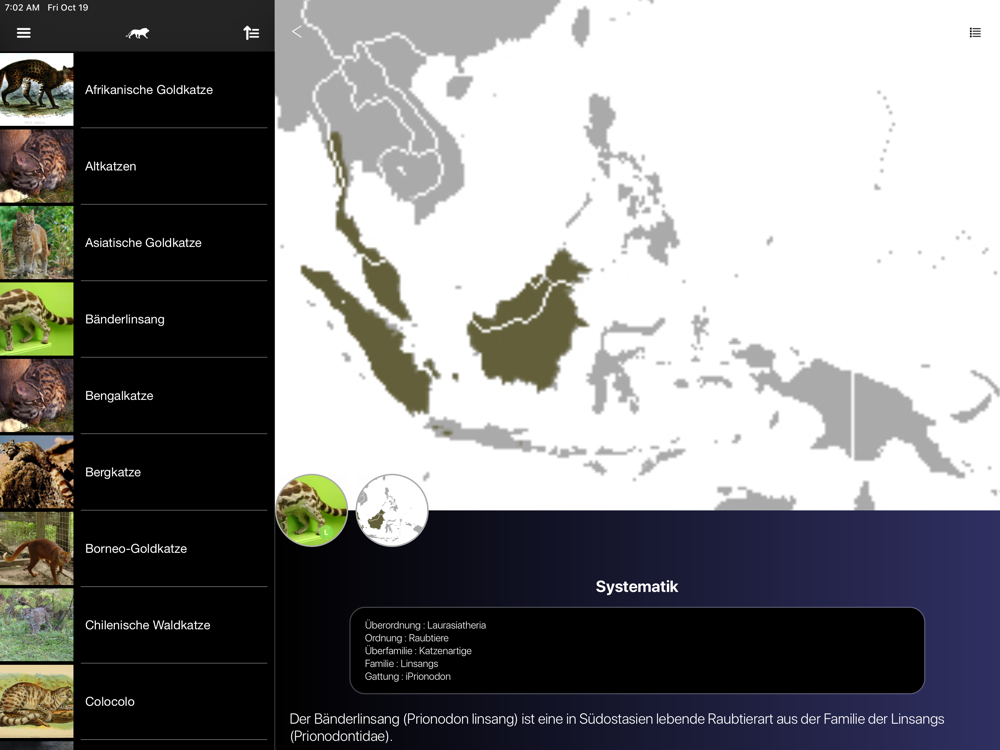Tap the Chilenische Waldkatze photo
Image resolution: width=1000 pixels, height=750 pixels.
coord(36,625)
